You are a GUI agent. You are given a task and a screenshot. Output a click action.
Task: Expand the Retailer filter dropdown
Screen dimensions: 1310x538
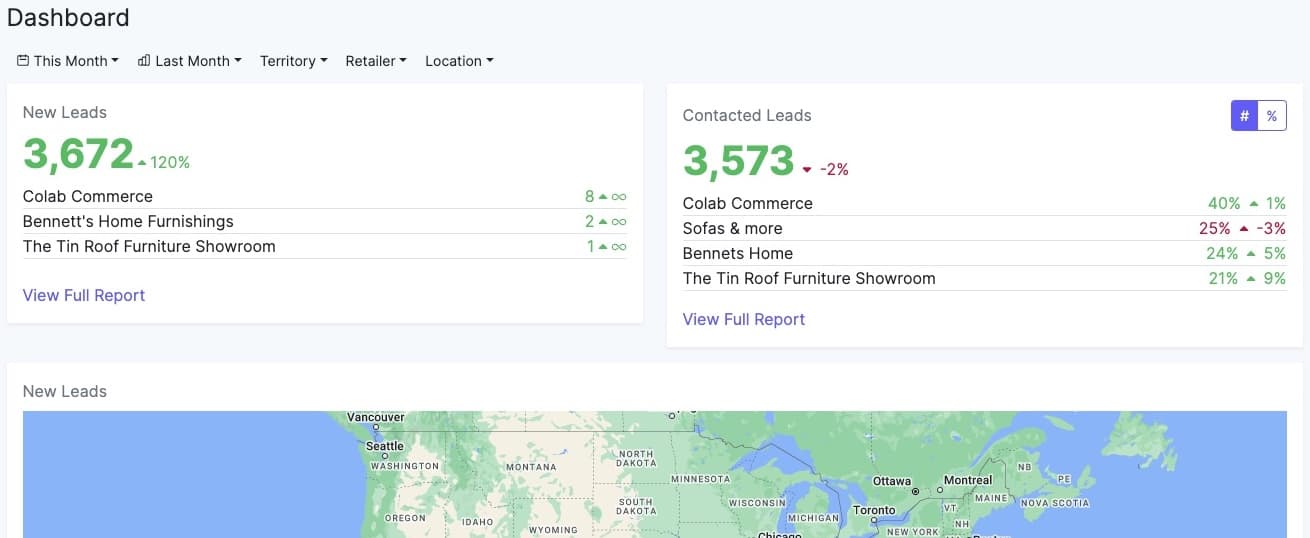(x=375, y=61)
